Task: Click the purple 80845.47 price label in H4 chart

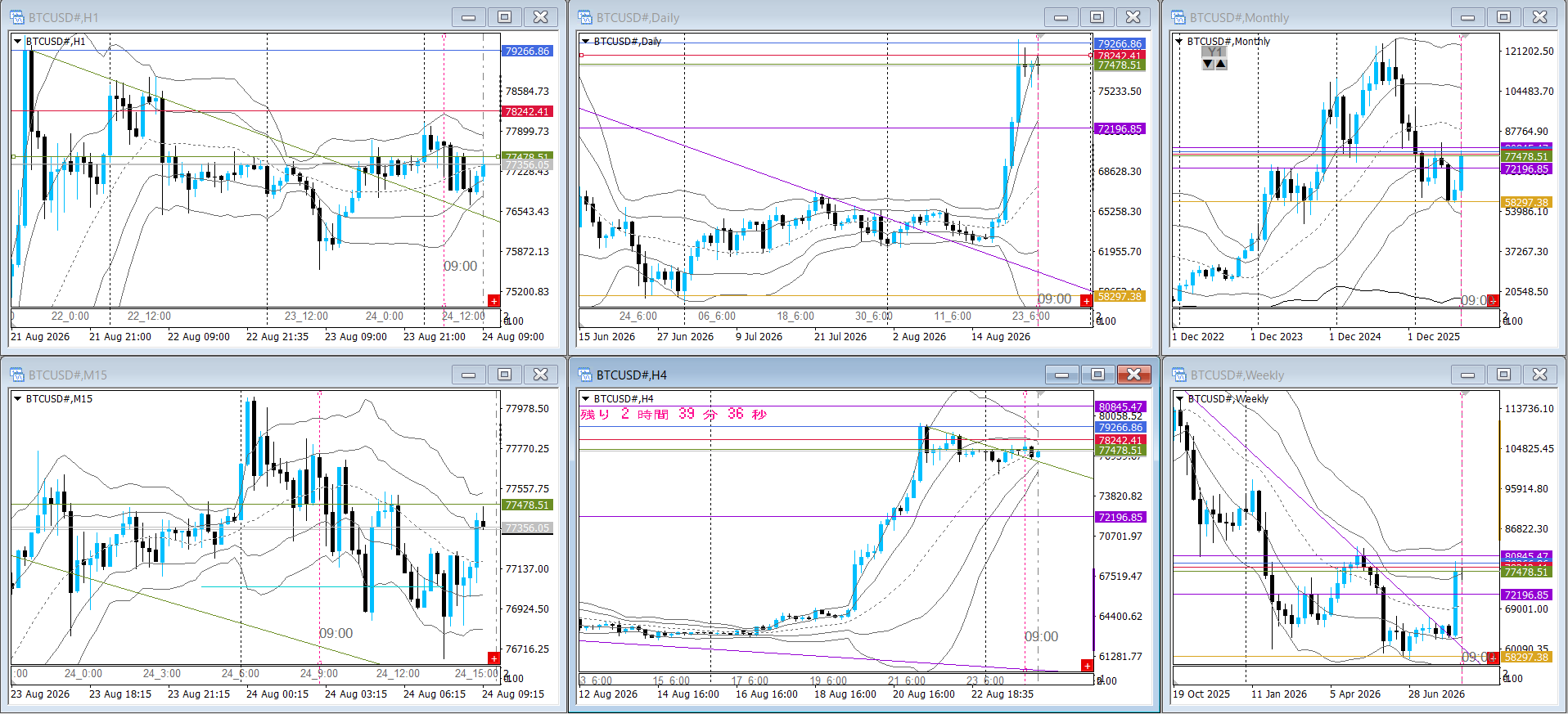Action: click(1120, 406)
